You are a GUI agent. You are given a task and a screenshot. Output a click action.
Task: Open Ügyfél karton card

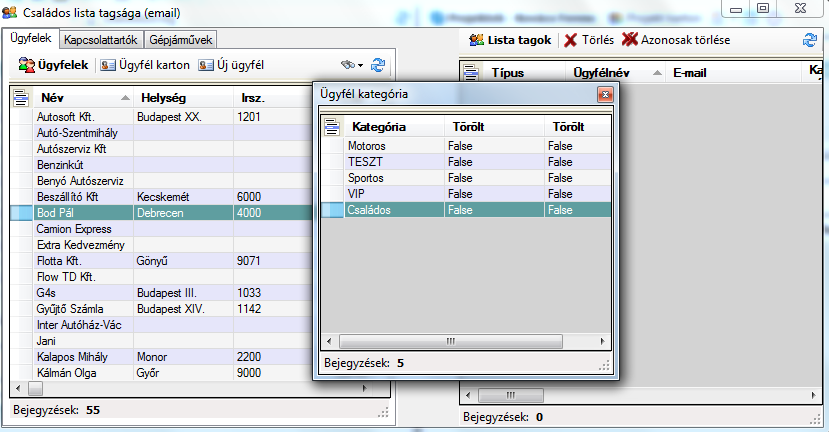click(x=145, y=65)
